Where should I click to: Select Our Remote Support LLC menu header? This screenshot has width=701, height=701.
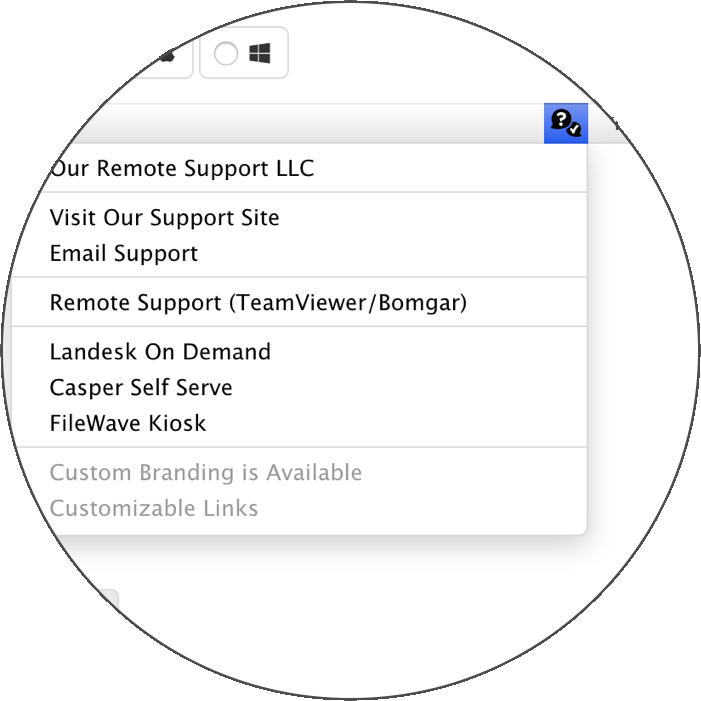(x=182, y=169)
